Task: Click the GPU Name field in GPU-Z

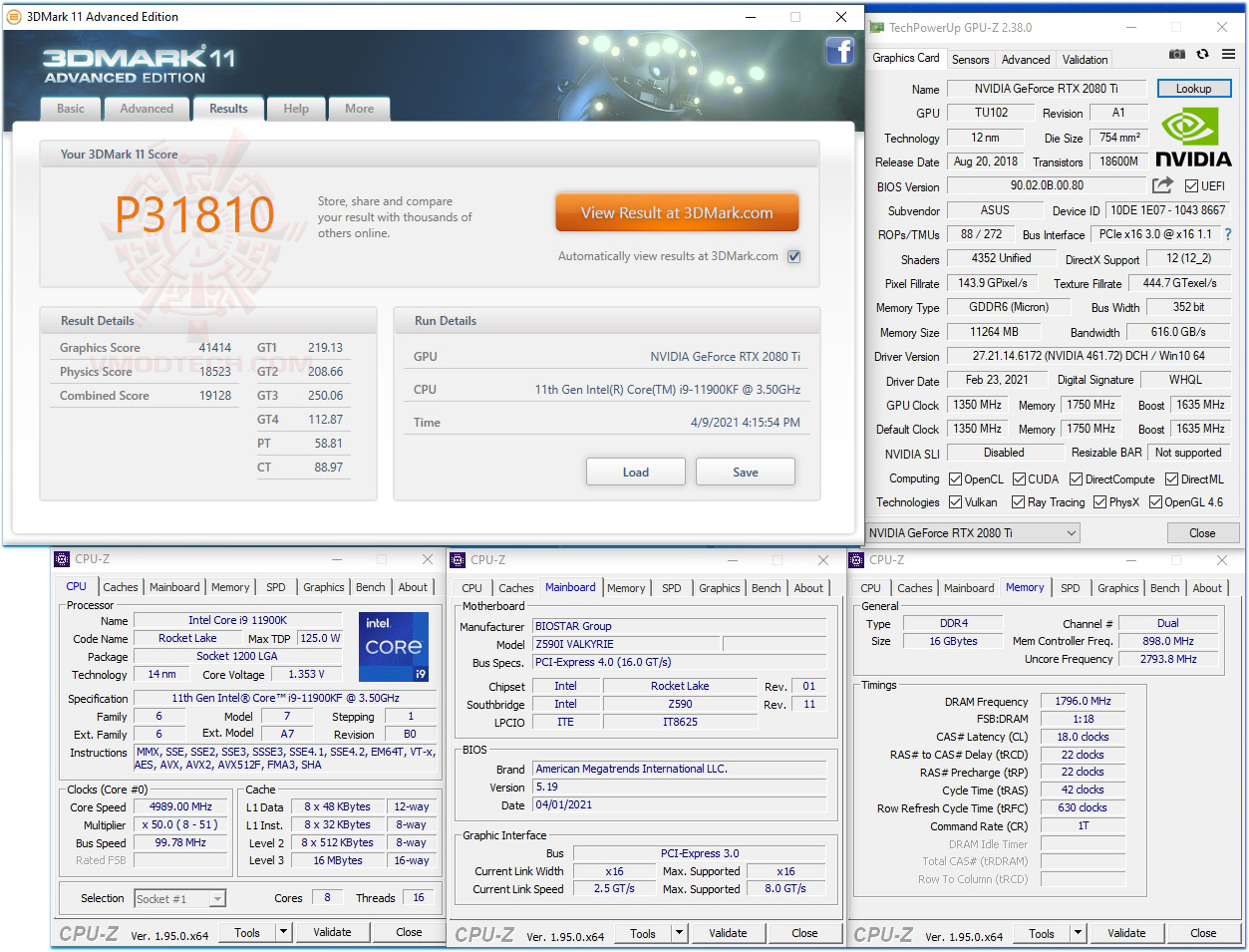Action: coord(1046,89)
